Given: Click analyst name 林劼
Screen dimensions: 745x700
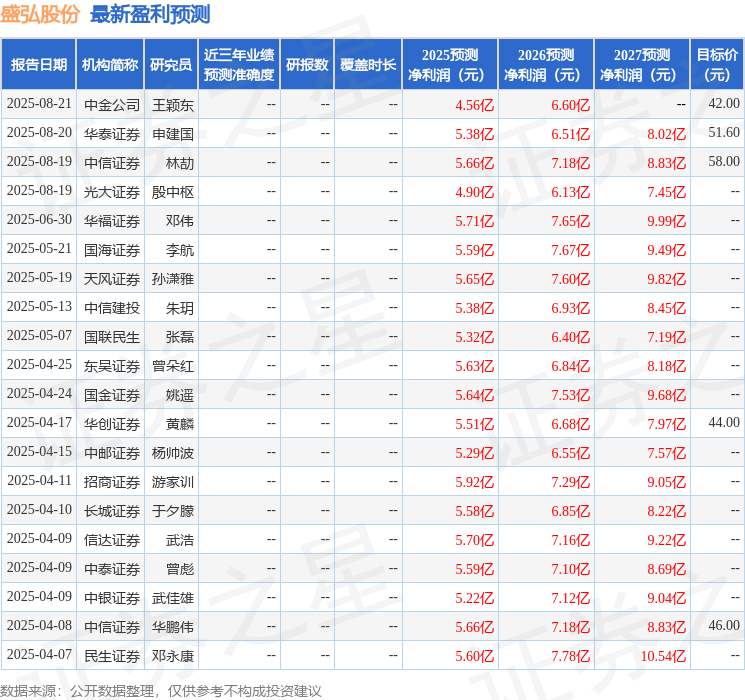Looking at the screenshot, I should pos(180,163).
